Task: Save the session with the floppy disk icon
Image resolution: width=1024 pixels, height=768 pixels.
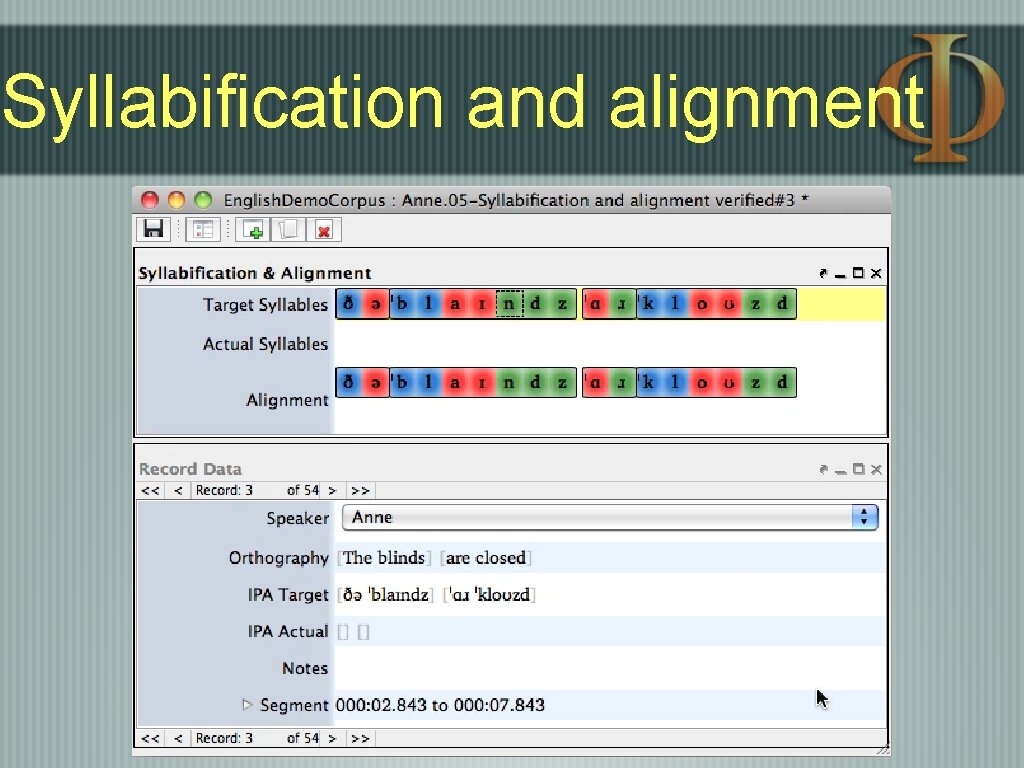Action: click(x=153, y=229)
